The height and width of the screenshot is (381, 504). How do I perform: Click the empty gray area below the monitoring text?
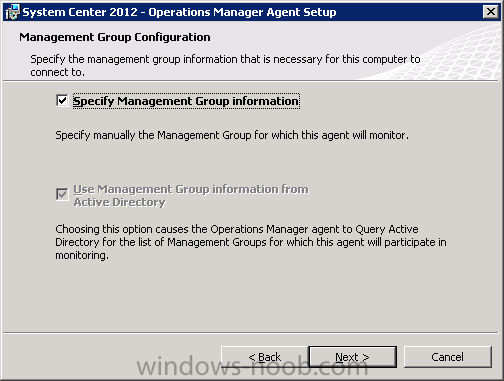251,297
